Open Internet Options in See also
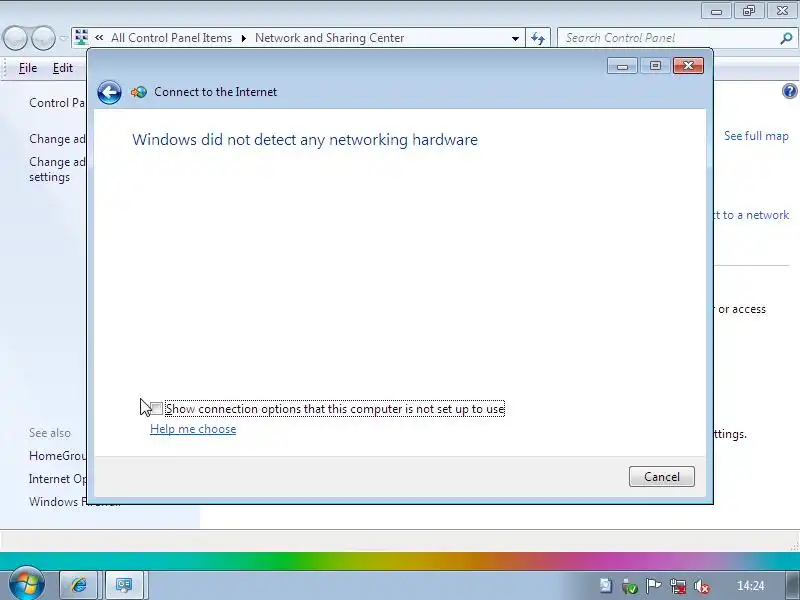Image resolution: width=800 pixels, height=600 pixels. point(58,479)
